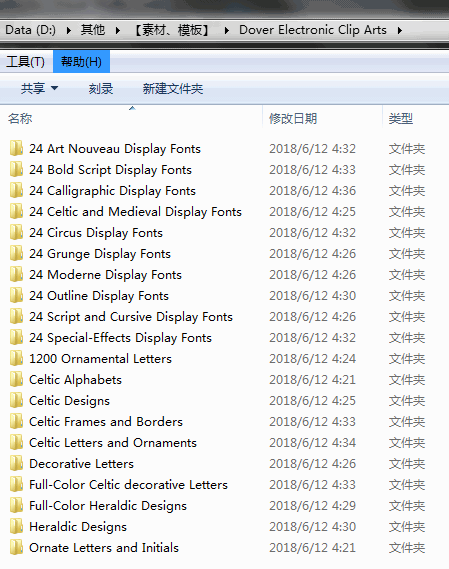Expand the arrow after 其他 breadcrumb

point(118,30)
